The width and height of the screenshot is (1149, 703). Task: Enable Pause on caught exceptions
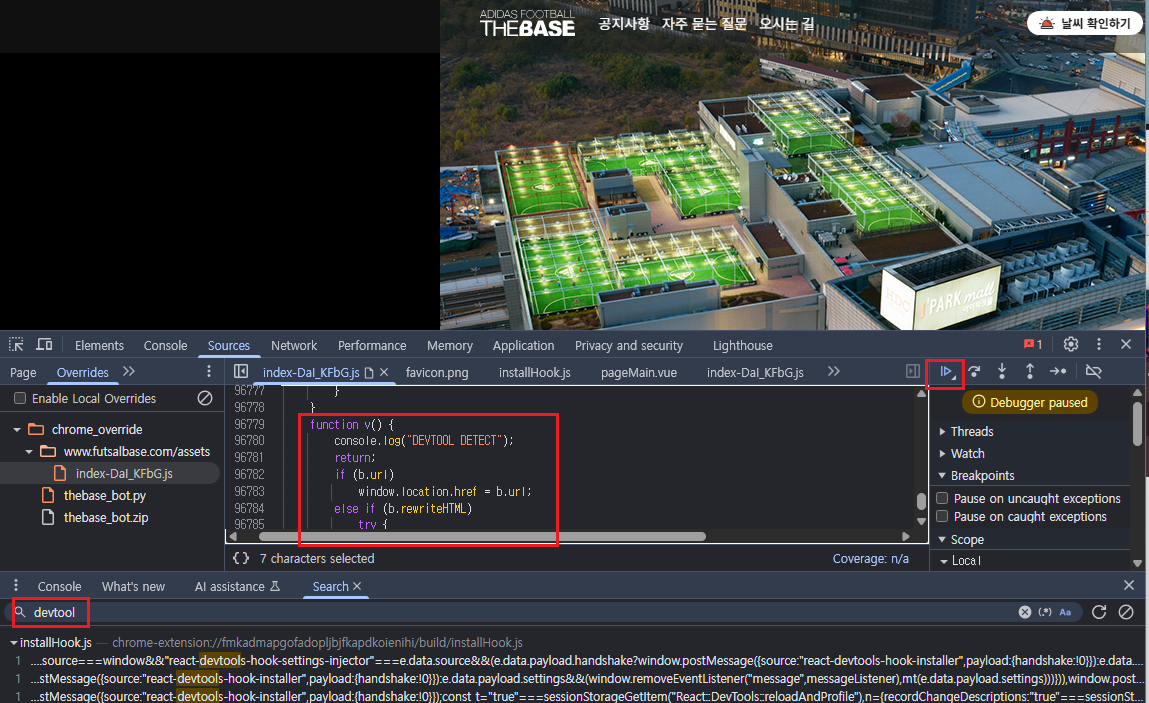point(941,517)
